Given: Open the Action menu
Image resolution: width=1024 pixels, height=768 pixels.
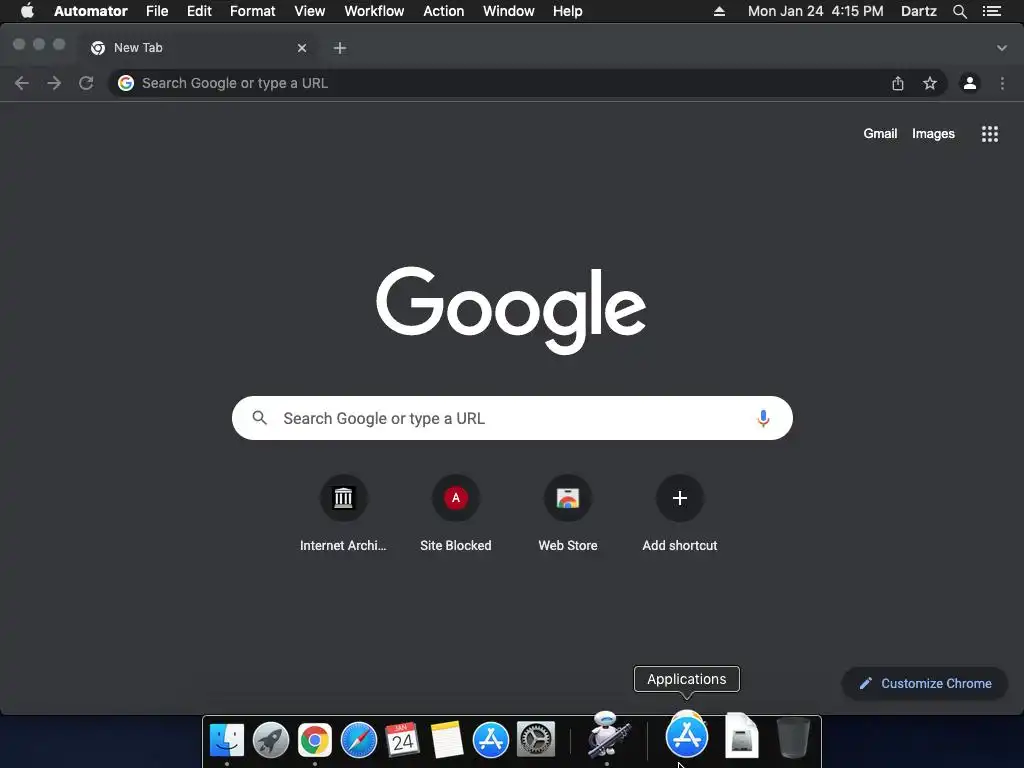Looking at the screenshot, I should 443,11.
